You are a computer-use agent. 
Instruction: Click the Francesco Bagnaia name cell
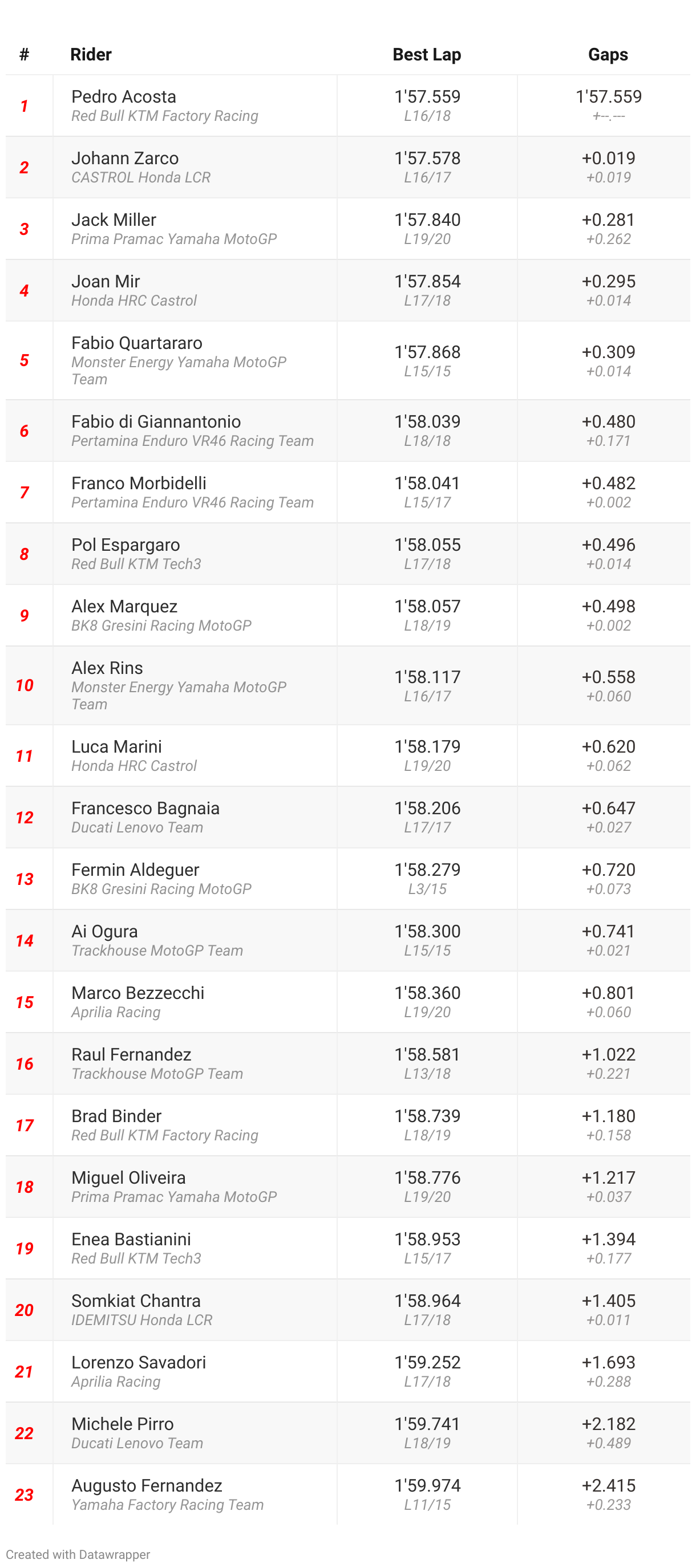coord(145,808)
